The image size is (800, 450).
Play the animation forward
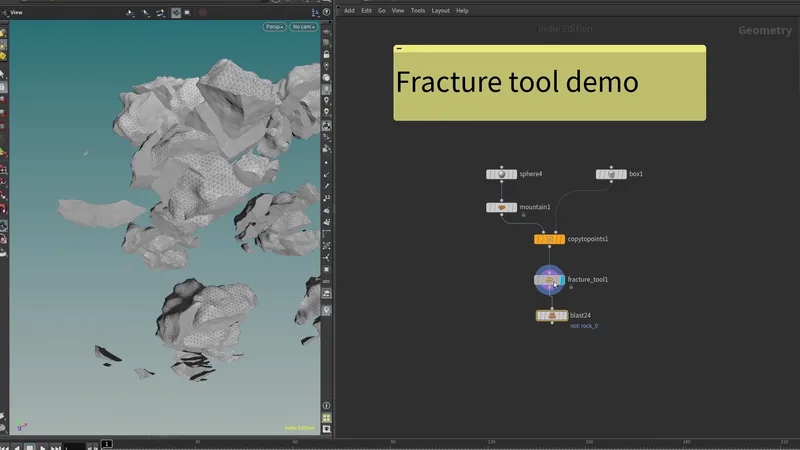[42, 447]
